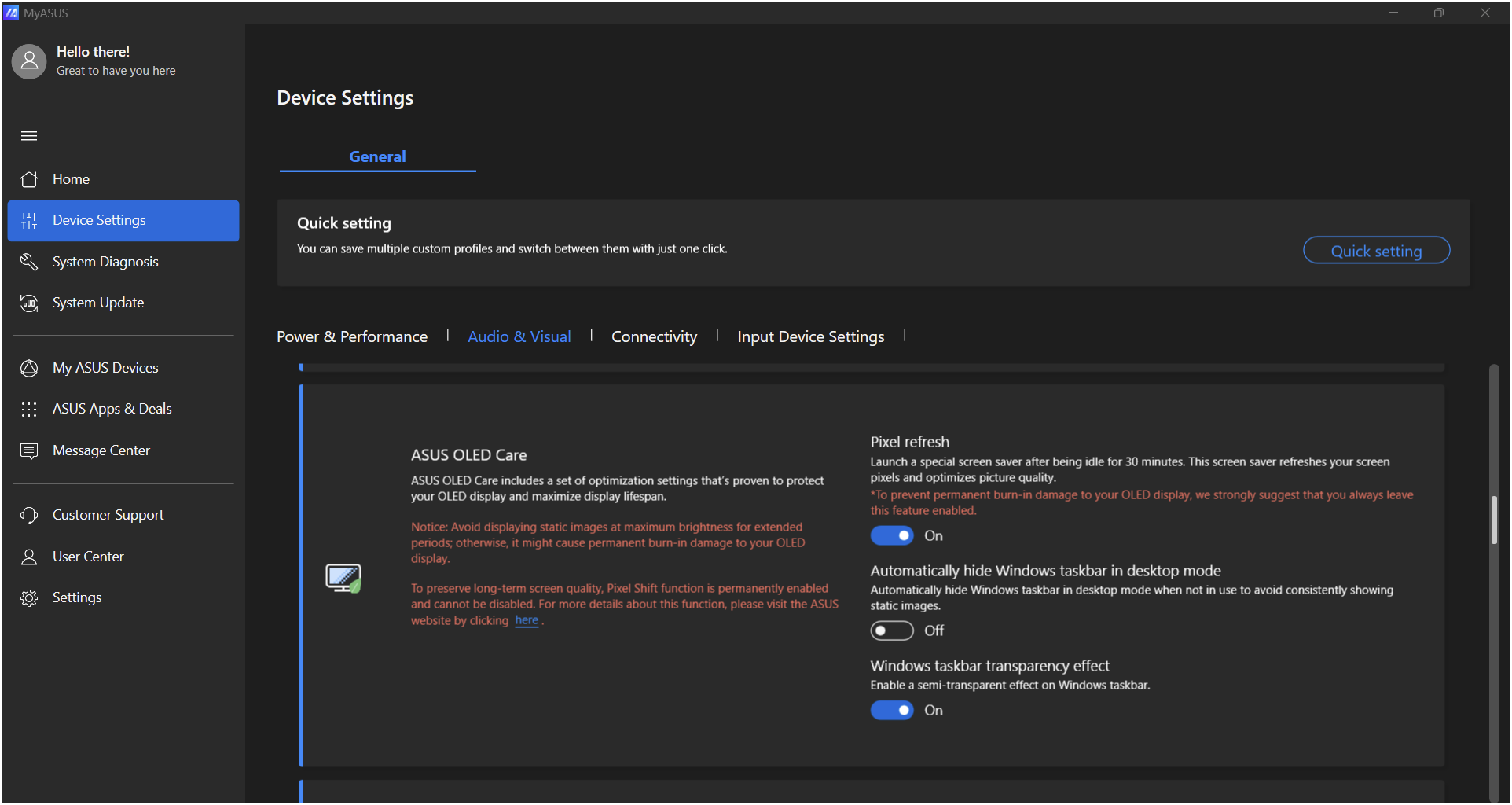Open System Update page

[x=123, y=303]
